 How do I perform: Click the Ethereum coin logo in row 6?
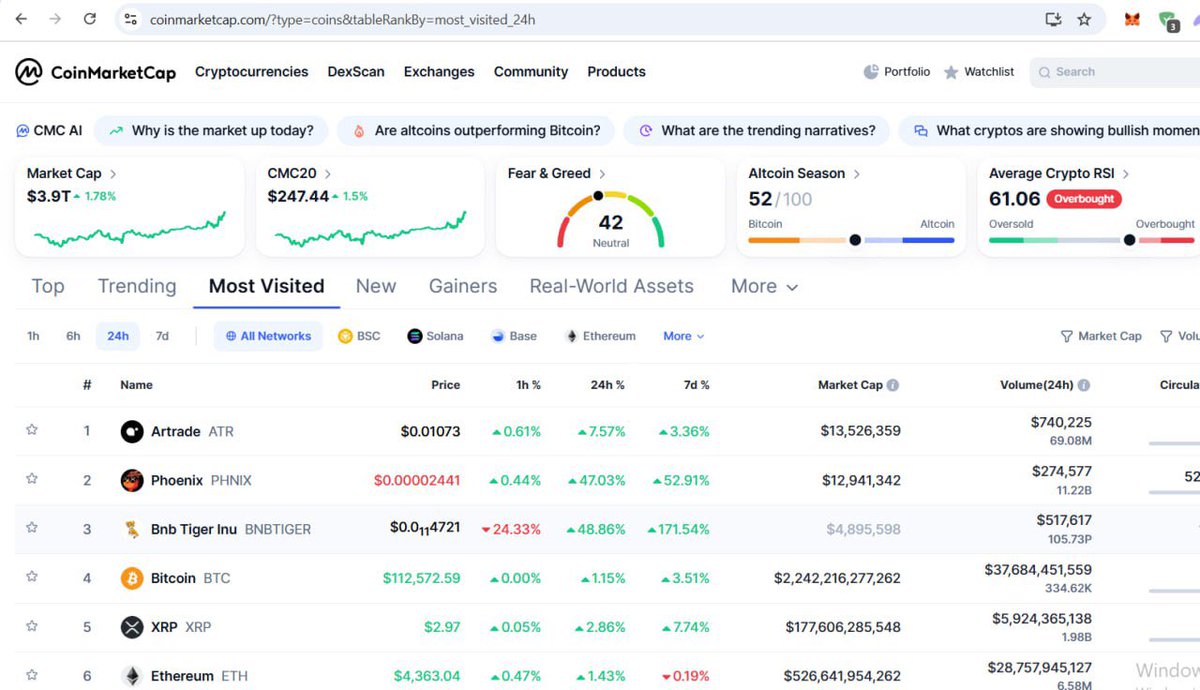tap(132, 676)
